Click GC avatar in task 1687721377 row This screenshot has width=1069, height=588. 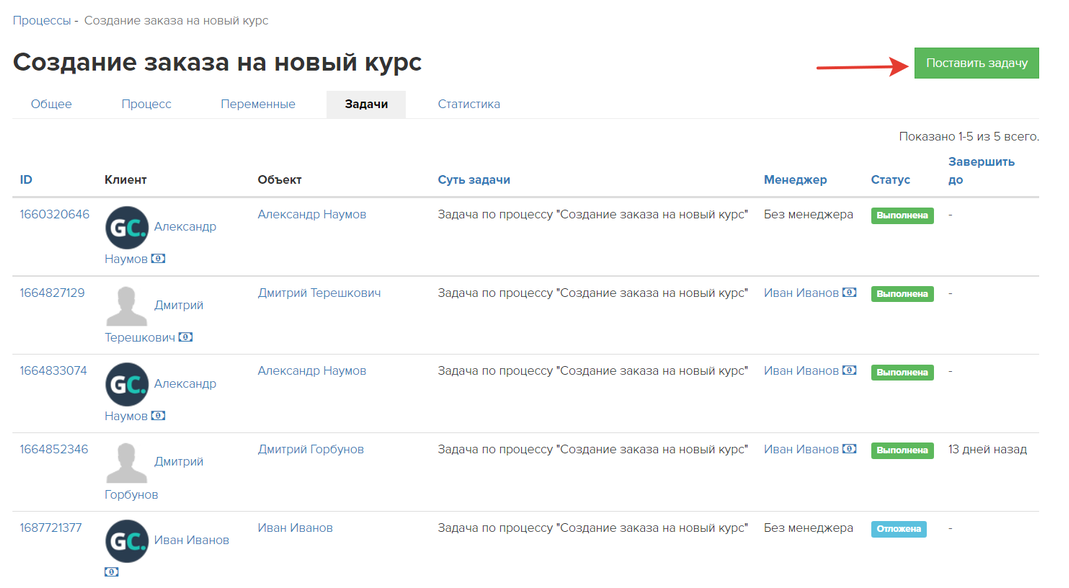pos(127,541)
